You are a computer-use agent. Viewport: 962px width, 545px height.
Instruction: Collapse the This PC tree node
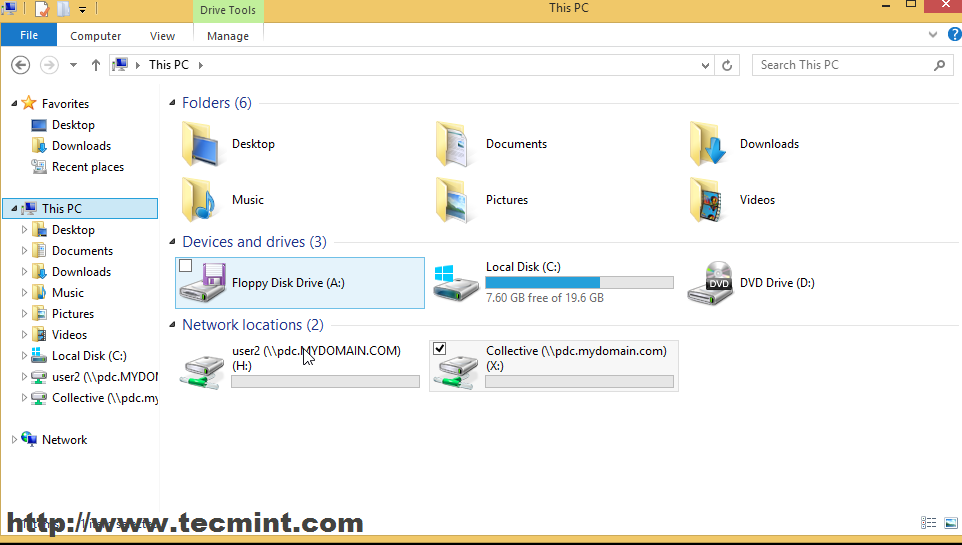click(14, 208)
